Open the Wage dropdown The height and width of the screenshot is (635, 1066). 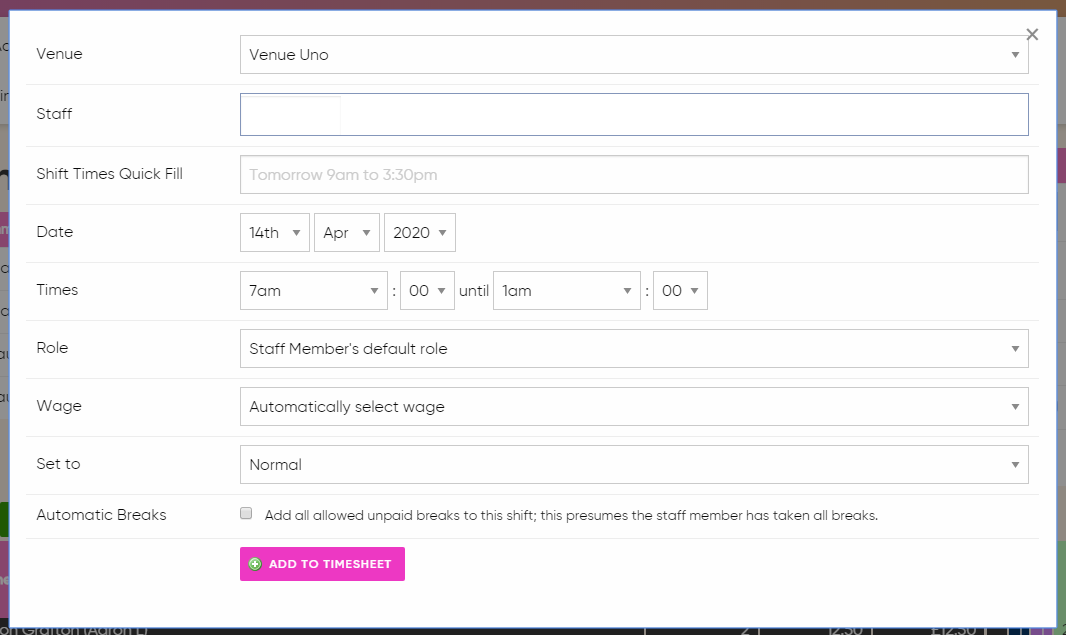pos(634,407)
